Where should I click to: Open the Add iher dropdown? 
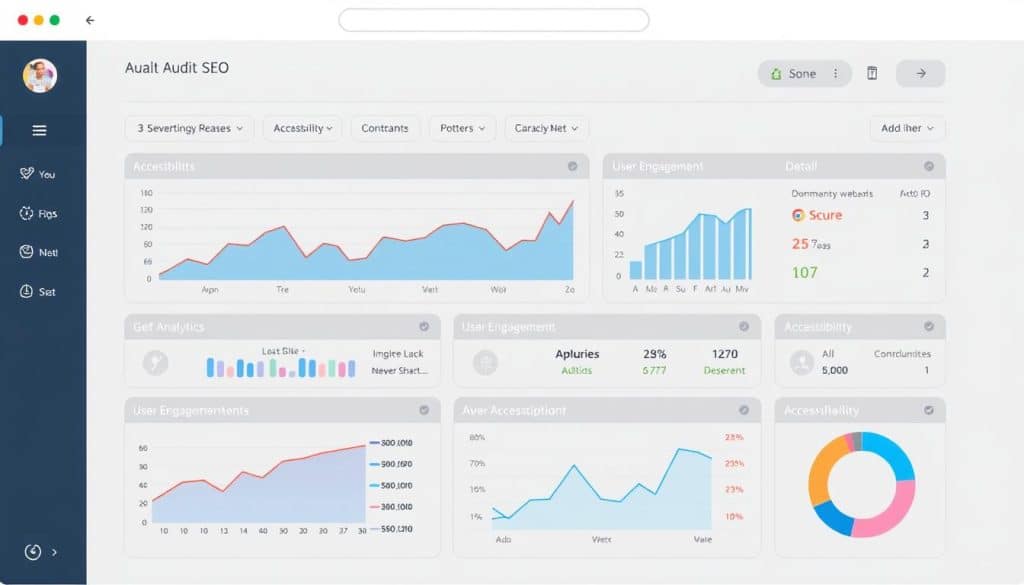(907, 129)
